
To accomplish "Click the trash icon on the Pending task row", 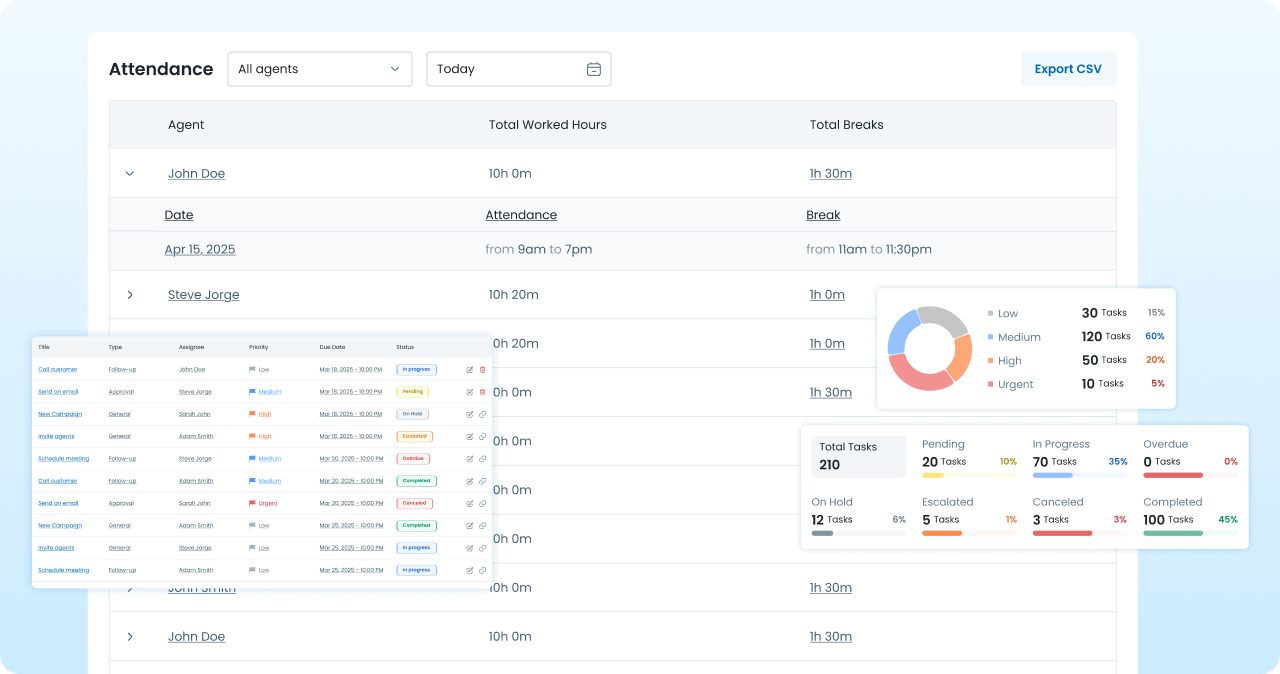I will pyautogui.click(x=482, y=392).
